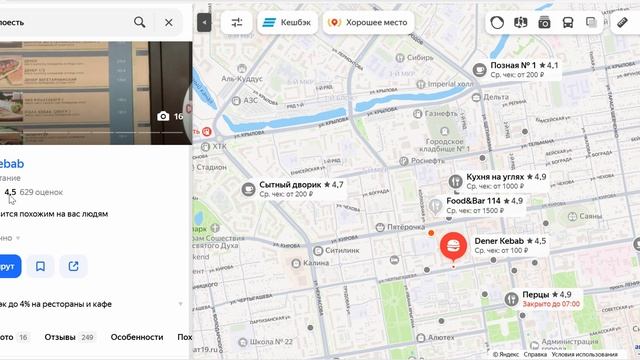
Task: Click the small orange dot near Пятёрочка
Action: pyautogui.click(x=431, y=233)
